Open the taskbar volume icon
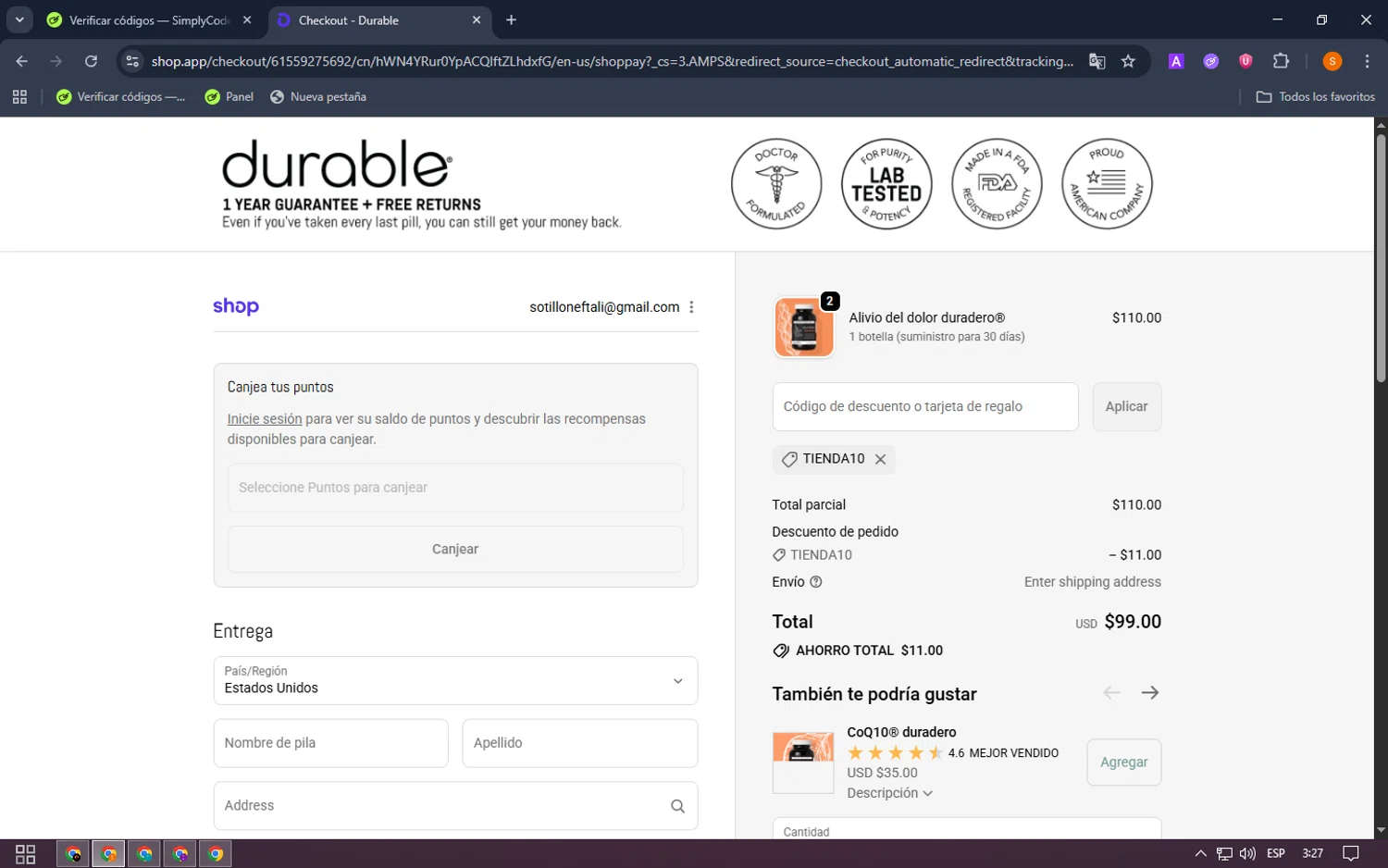The width and height of the screenshot is (1388, 868). click(1247, 853)
